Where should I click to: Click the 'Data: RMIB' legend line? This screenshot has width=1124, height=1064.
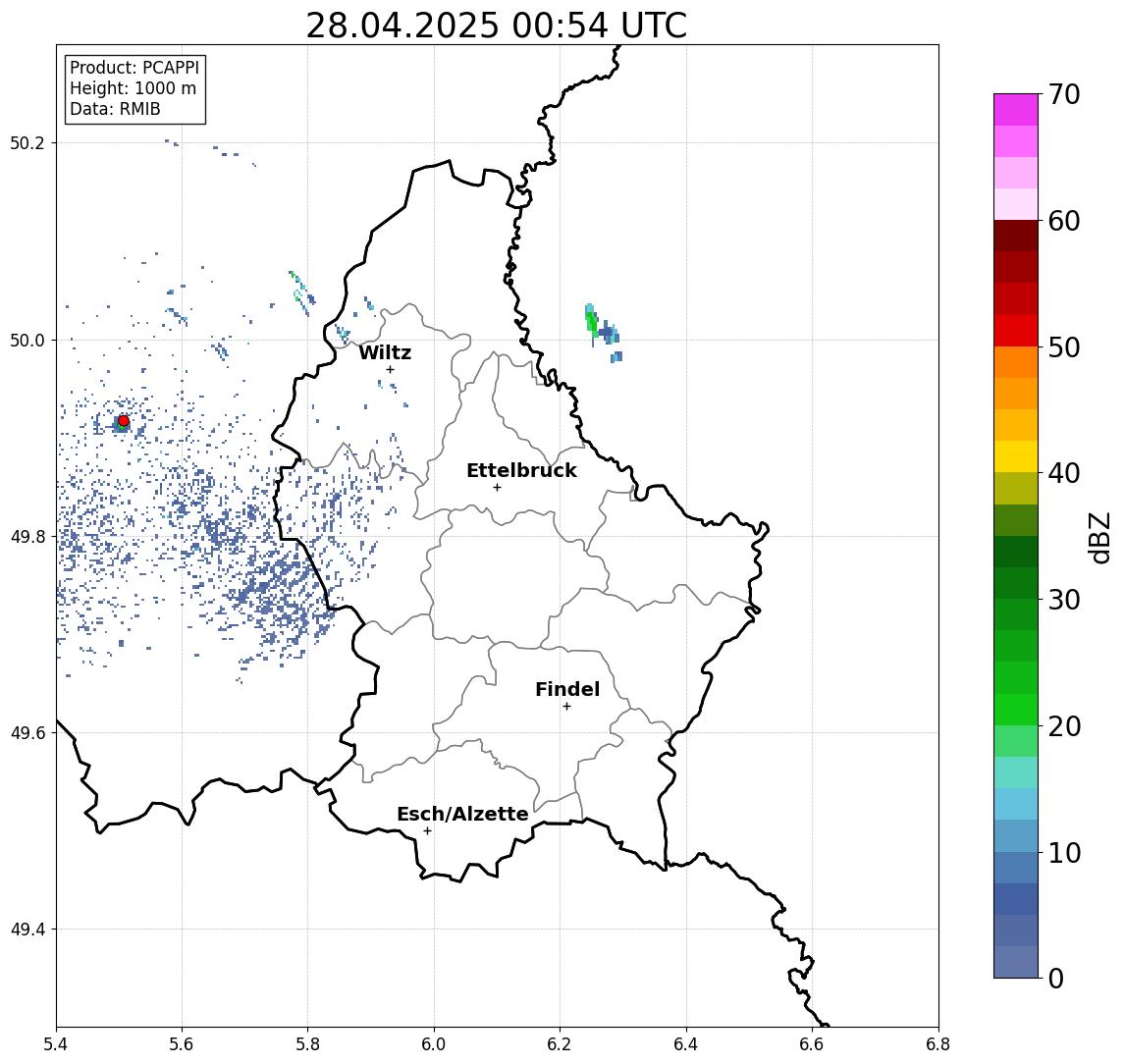[x=115, y=109]
